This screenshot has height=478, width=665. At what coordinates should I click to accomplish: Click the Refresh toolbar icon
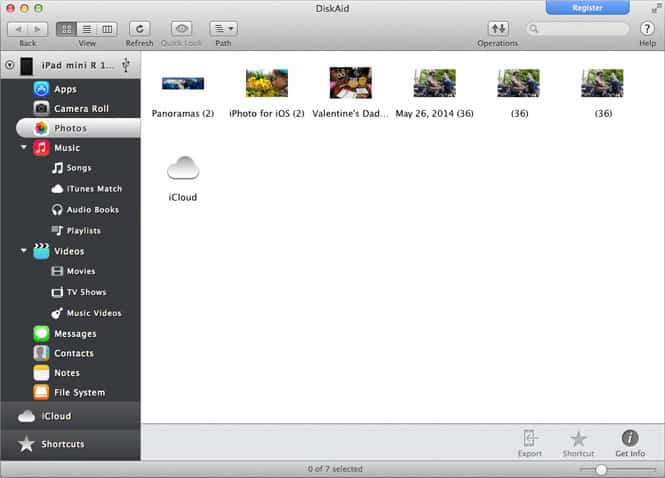tap(140, 29)
